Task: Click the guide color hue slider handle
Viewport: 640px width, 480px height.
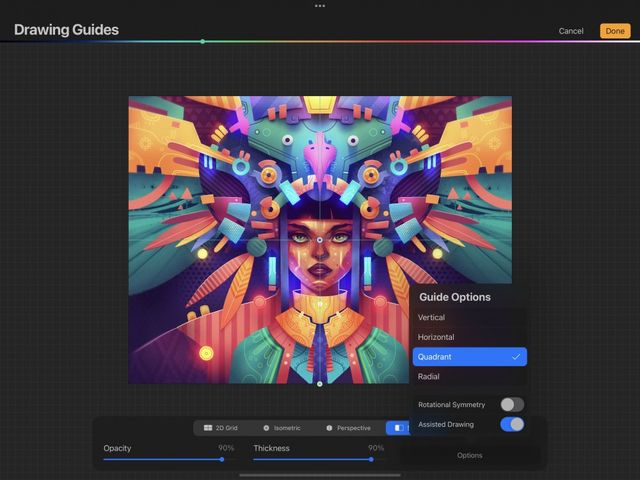Action: (202, 41)
